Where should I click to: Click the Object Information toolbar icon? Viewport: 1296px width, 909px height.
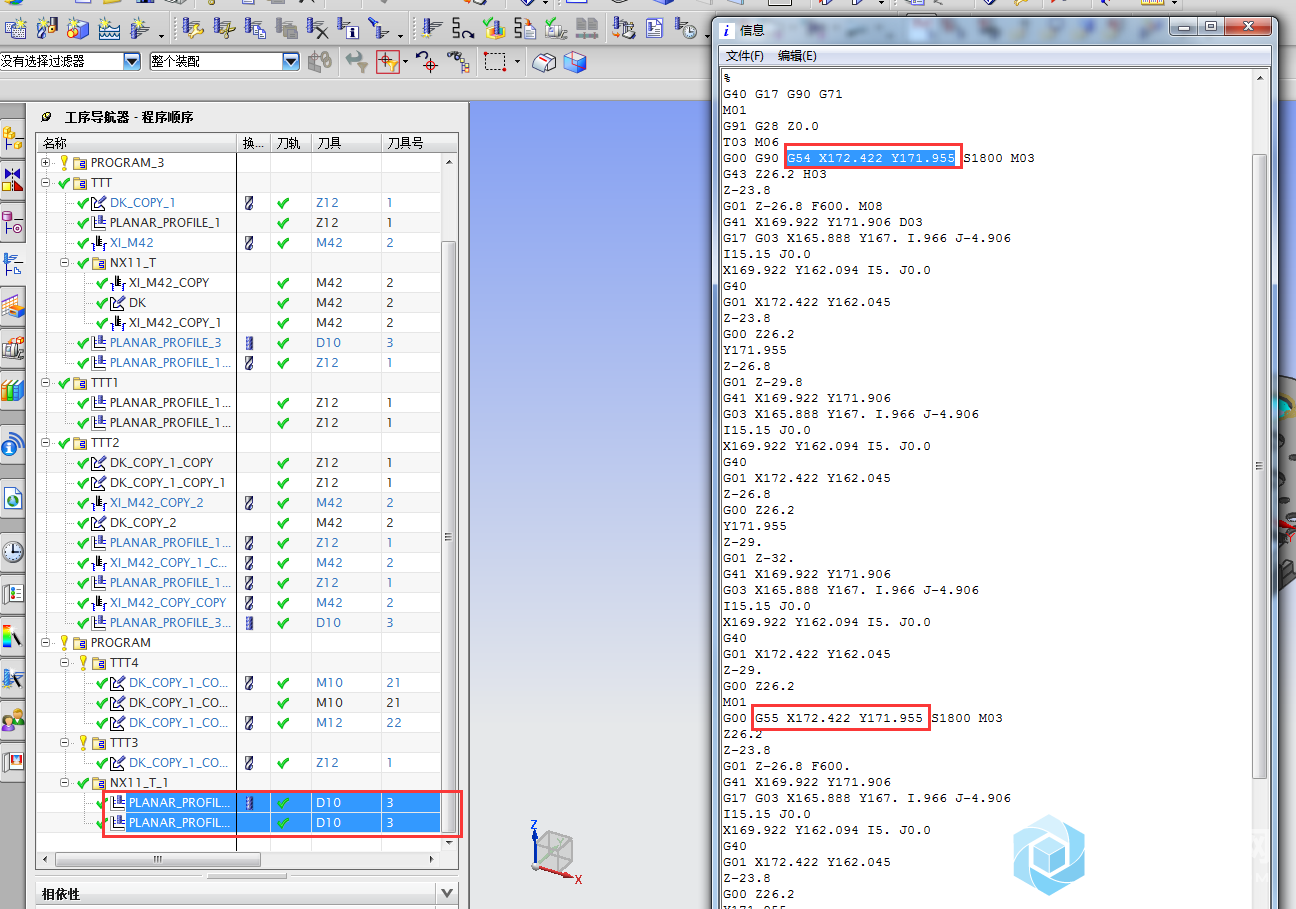pos(349,28)
